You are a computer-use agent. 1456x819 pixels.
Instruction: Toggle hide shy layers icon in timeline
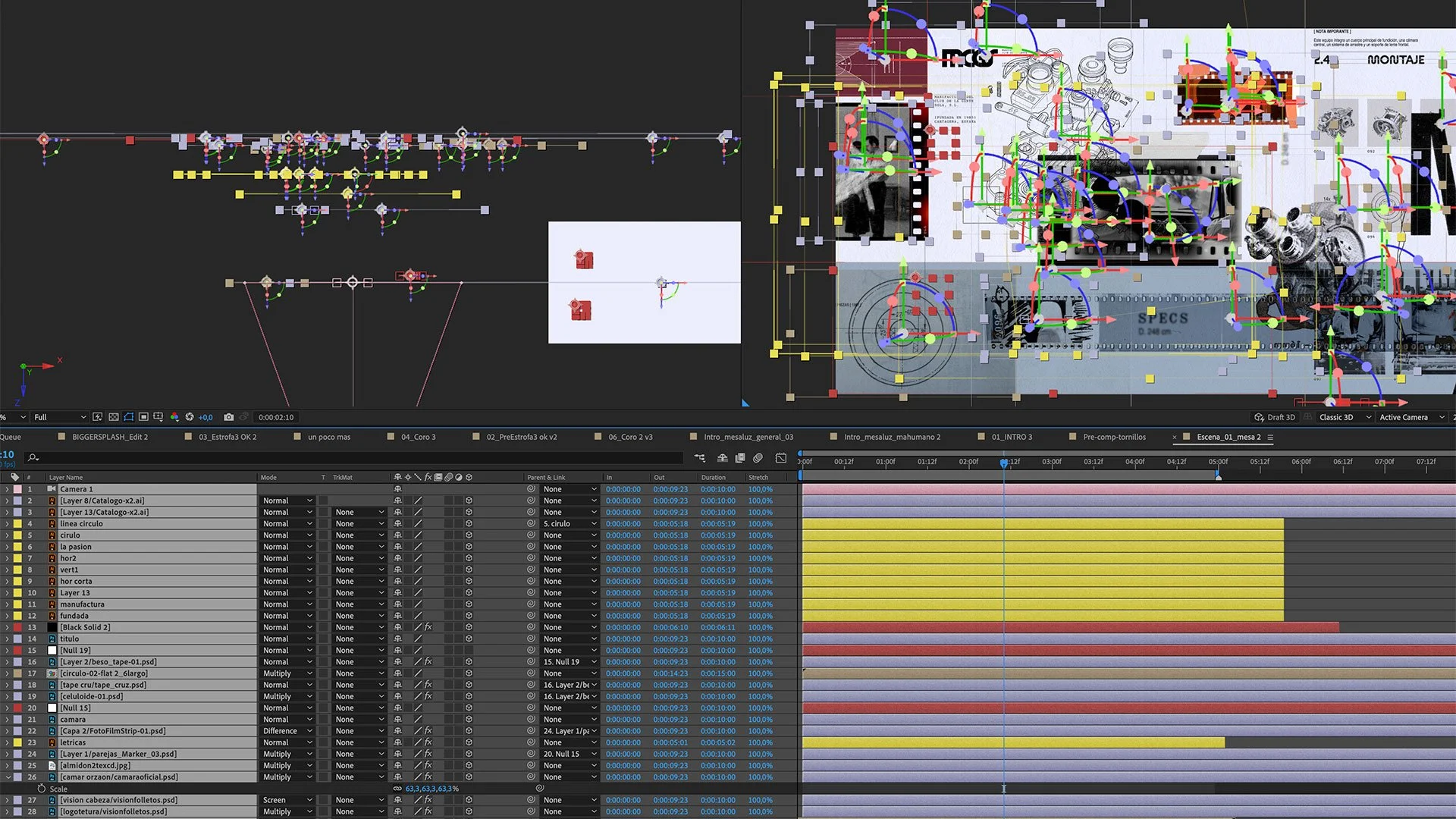click(722, 458)
